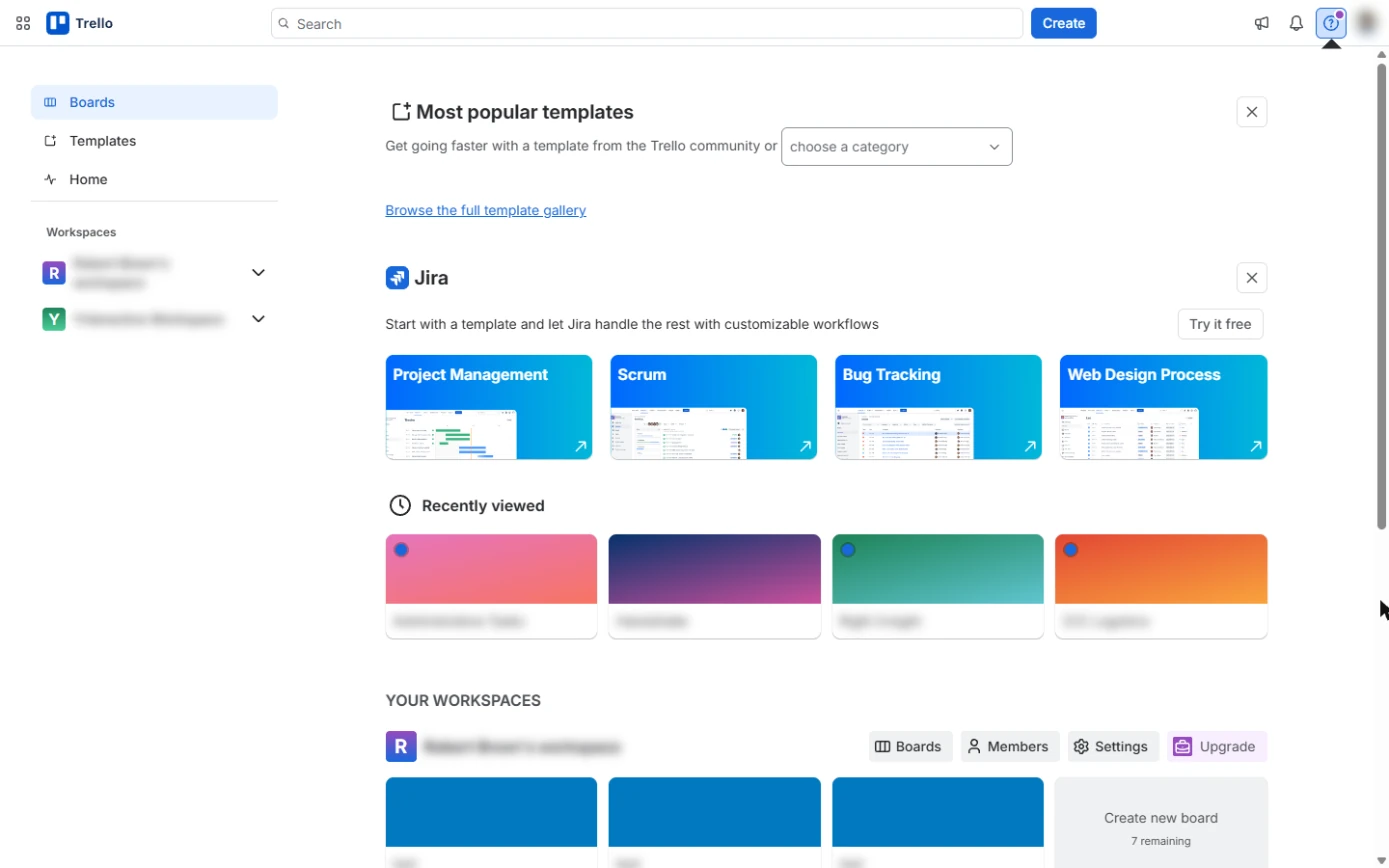Click the arrow icon on the Web Design Process card
1389x868 pixels.
1255,447
